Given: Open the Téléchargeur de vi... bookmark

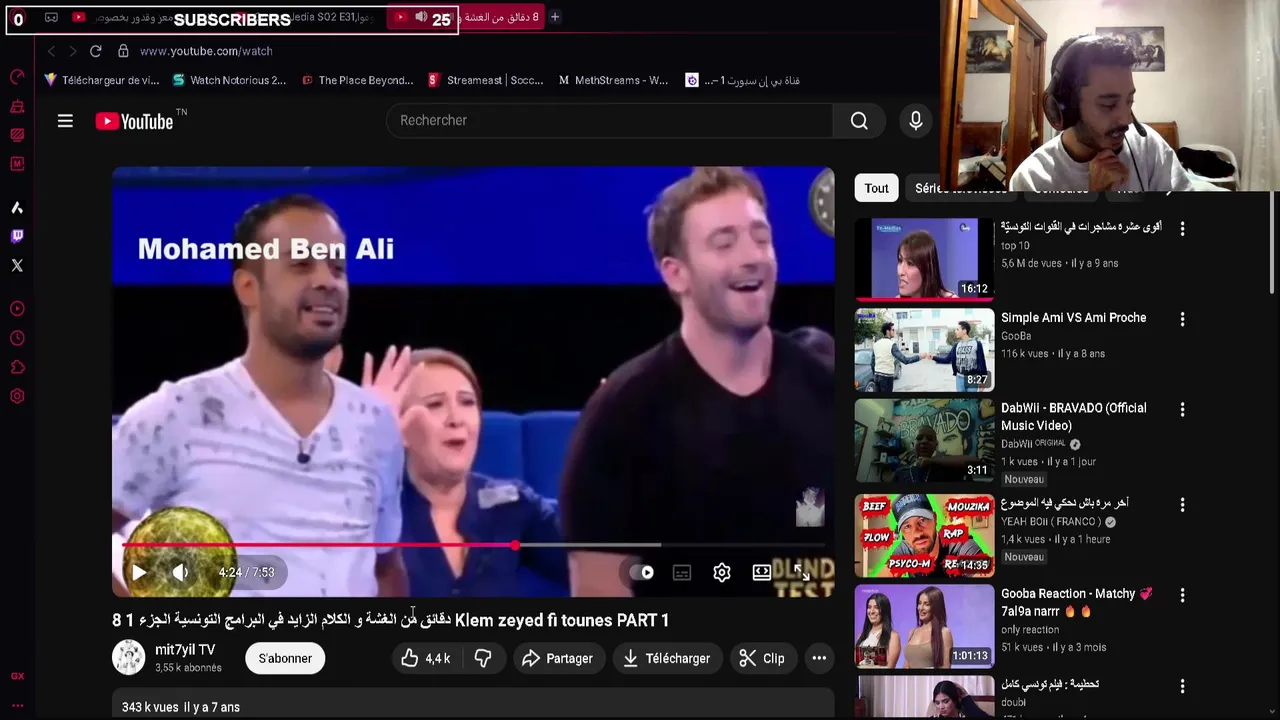Looking at the screenshot, I should (102, 80).
